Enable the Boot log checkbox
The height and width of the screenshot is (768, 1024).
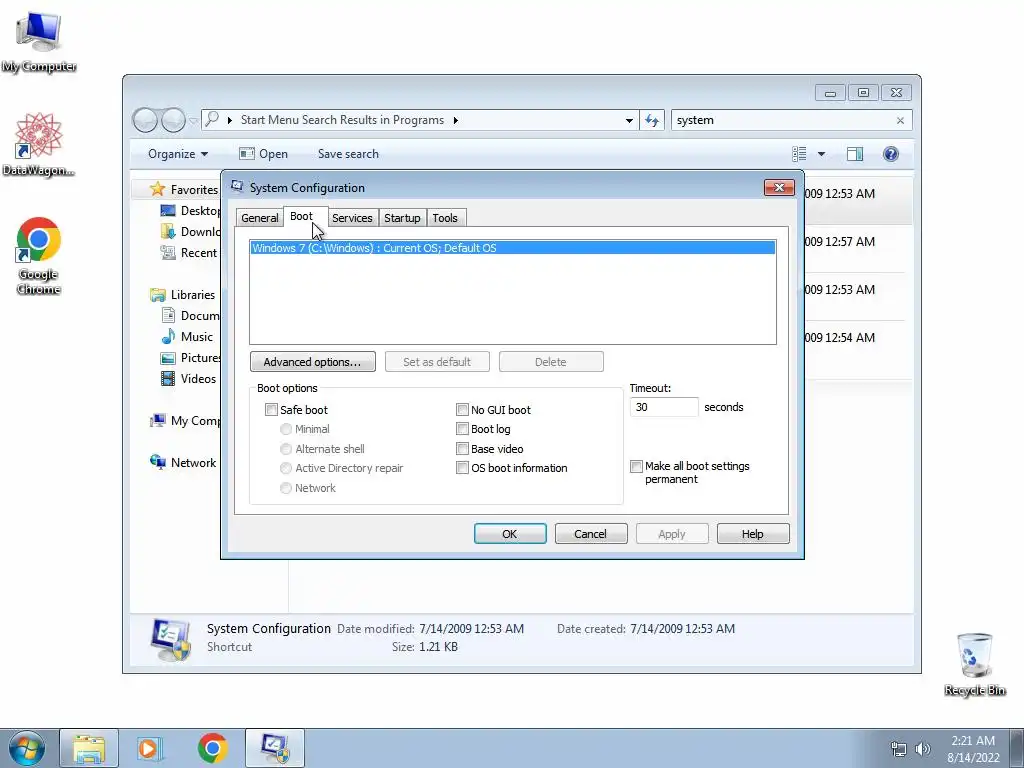(x=462, y=429)
